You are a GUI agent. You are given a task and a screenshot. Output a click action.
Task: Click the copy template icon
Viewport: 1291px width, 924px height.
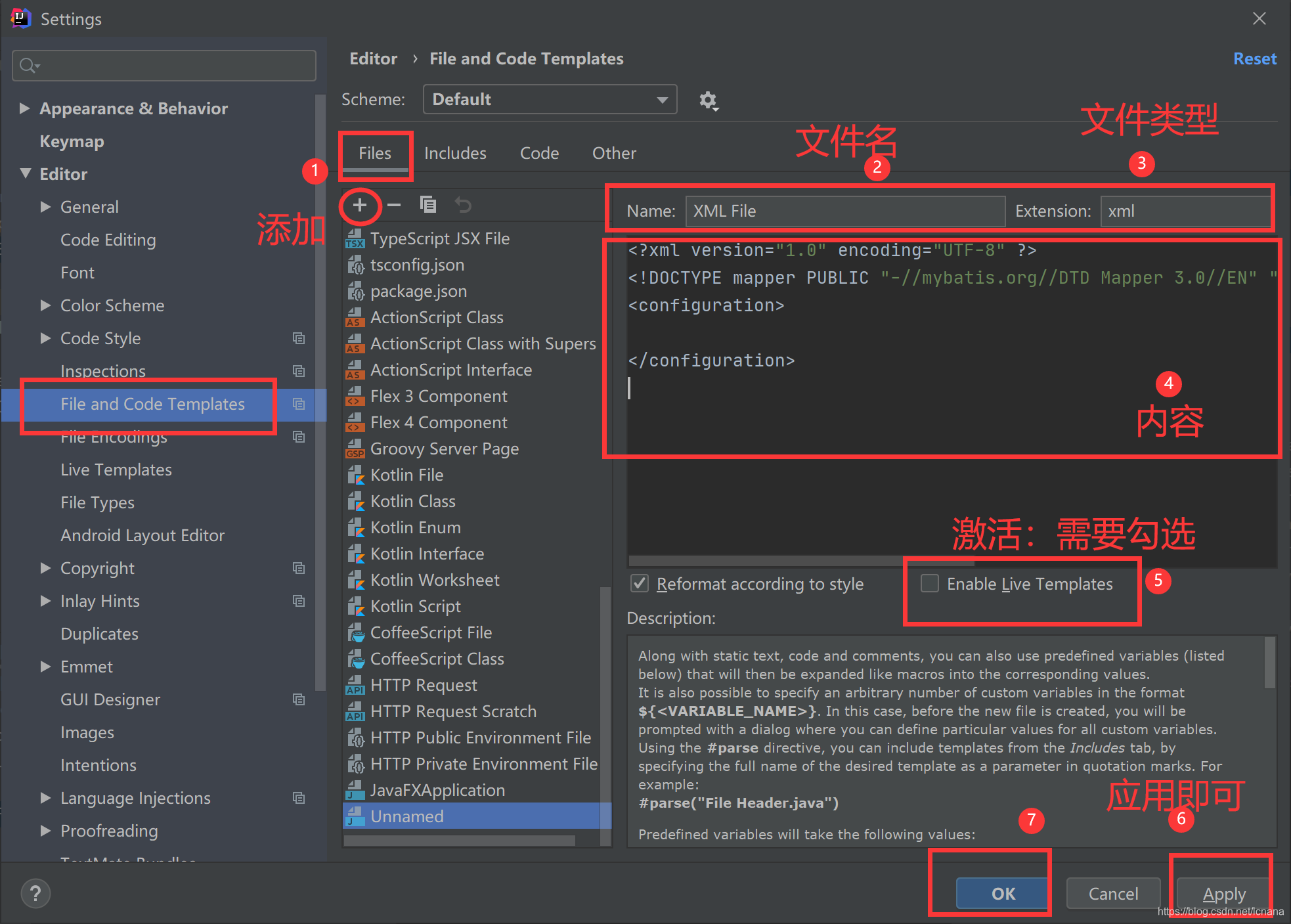428,205
